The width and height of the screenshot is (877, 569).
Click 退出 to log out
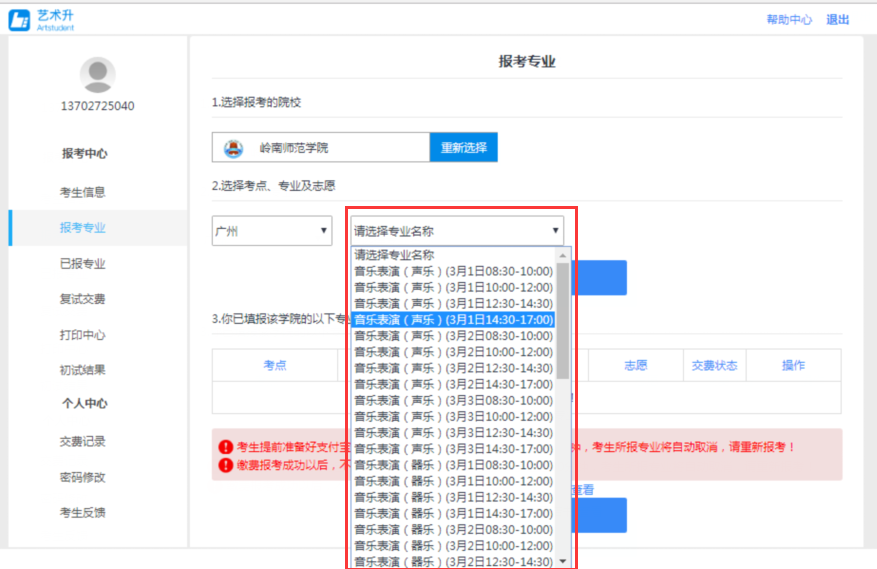(x=838, y=20)
